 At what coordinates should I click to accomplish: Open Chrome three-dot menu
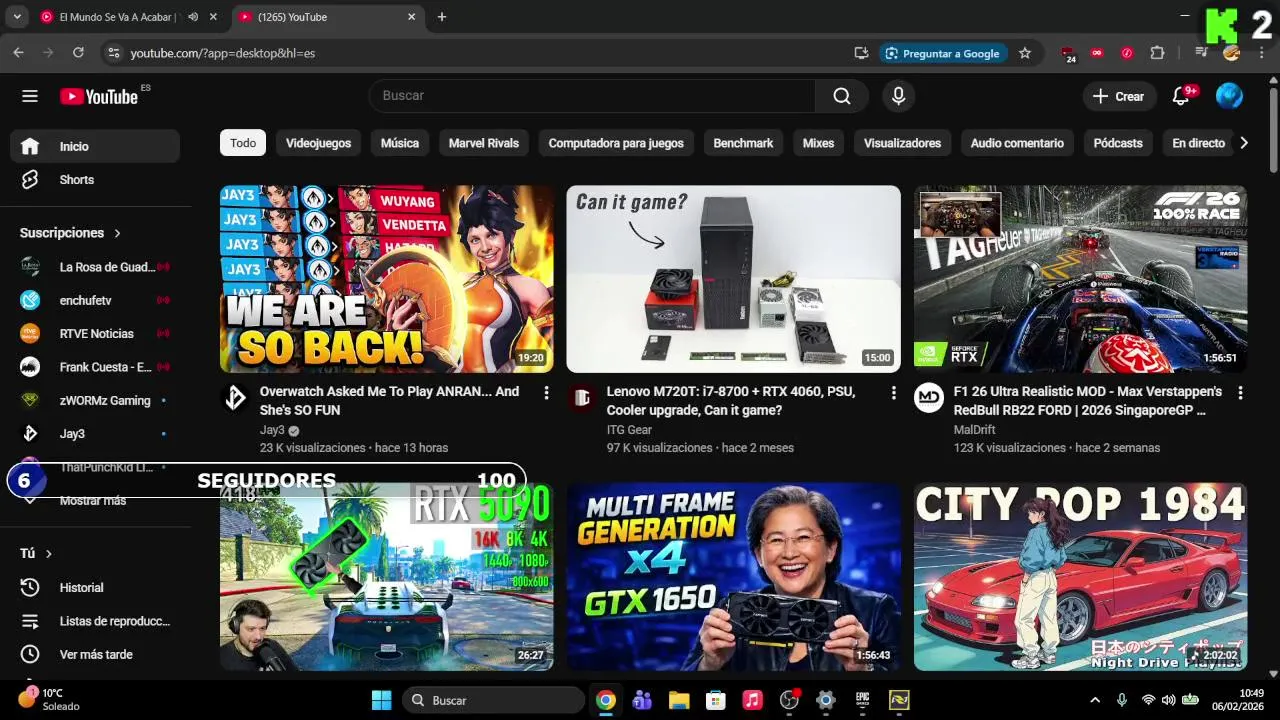coord(1262,53)
